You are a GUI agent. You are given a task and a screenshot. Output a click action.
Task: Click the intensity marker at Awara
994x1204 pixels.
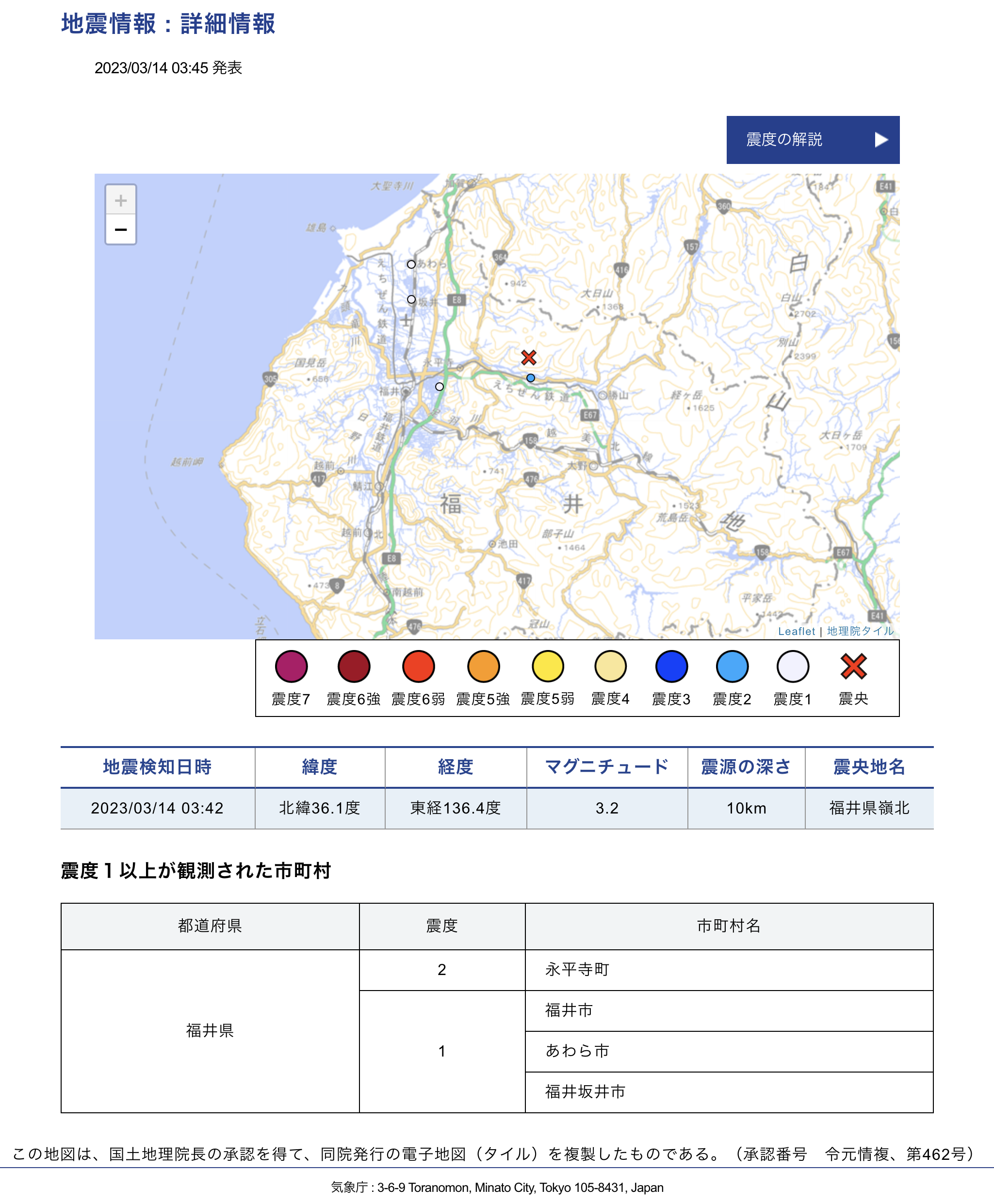pyautogui.click(x=411, y=264)
